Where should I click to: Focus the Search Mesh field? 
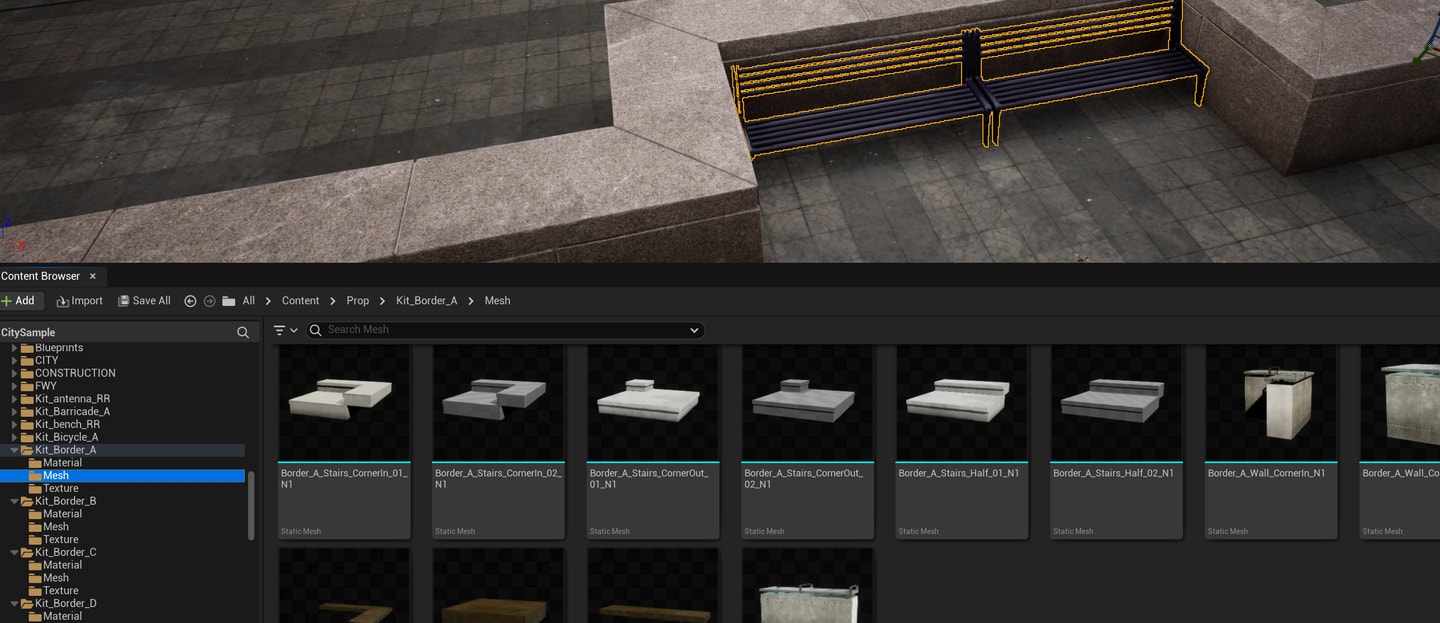click(505, 330)
